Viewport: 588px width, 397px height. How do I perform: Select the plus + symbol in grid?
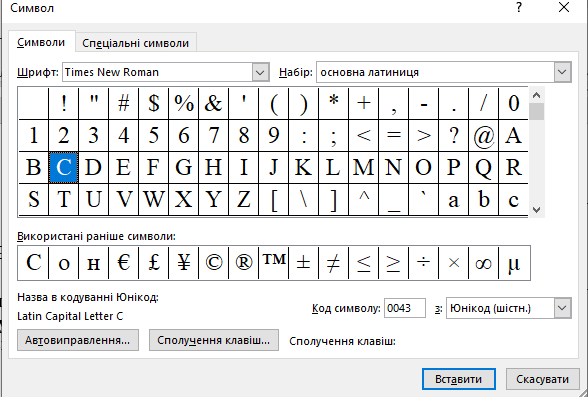click(x=364, y=103)
